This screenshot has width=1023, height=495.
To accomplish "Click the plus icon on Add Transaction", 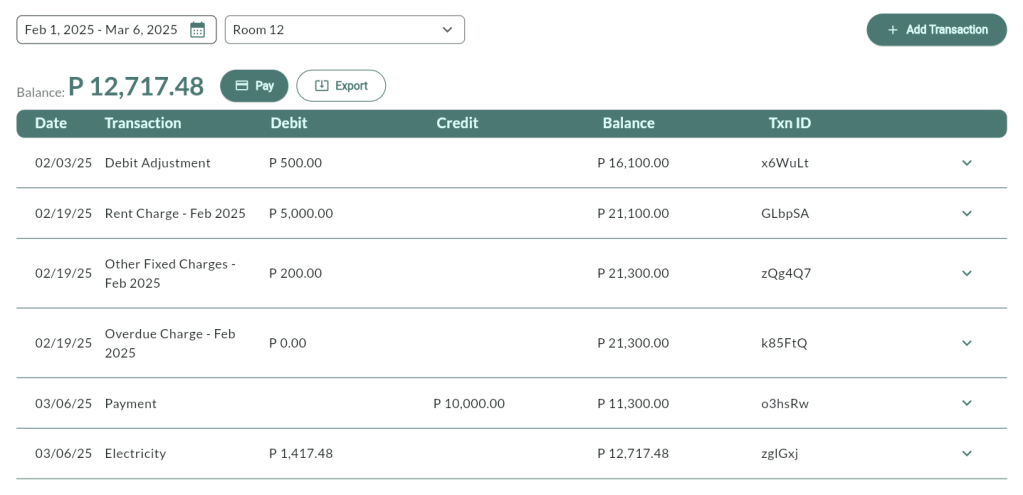I will pos(893,30).
